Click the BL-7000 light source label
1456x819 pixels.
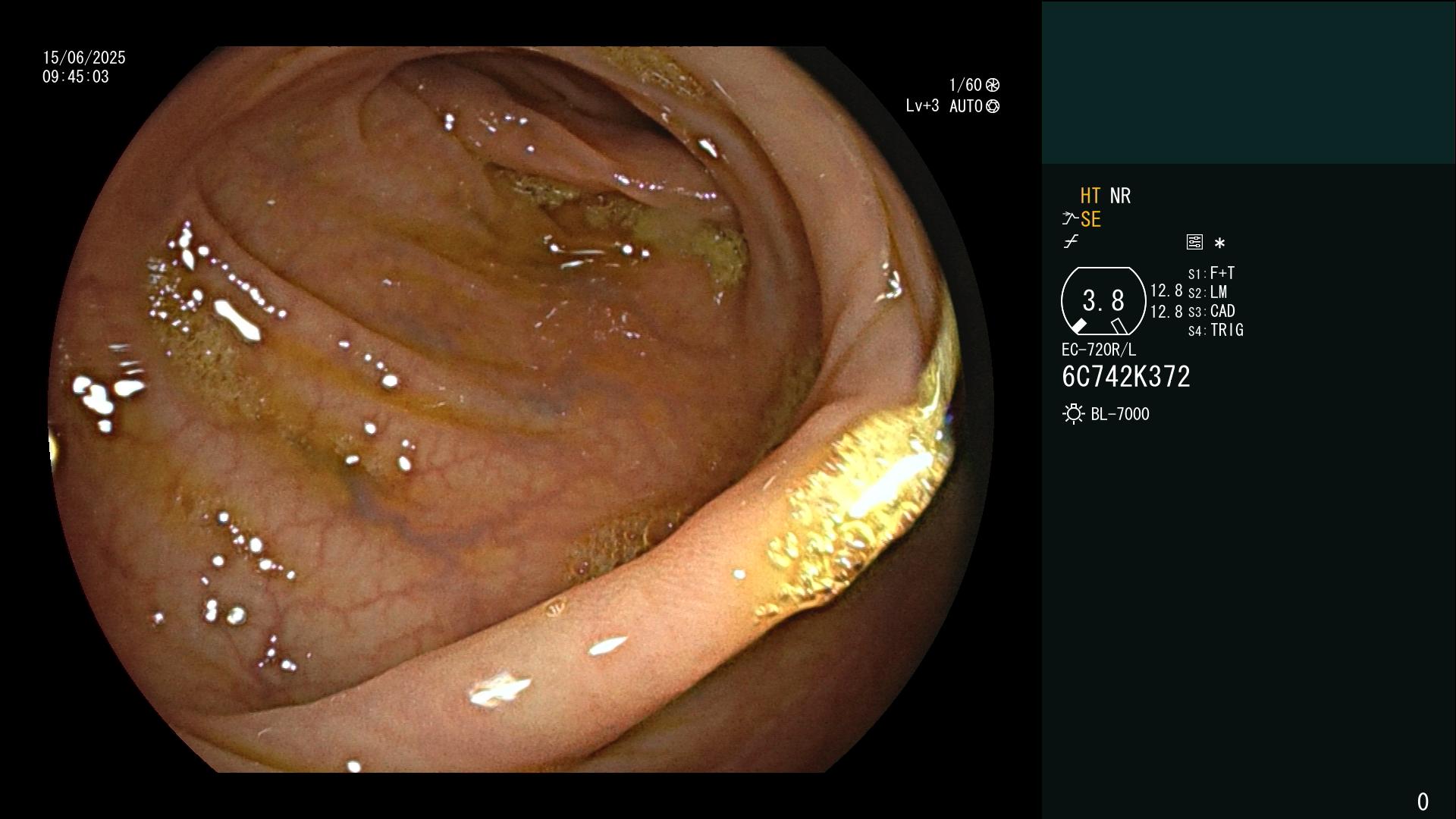point(1120,414)
